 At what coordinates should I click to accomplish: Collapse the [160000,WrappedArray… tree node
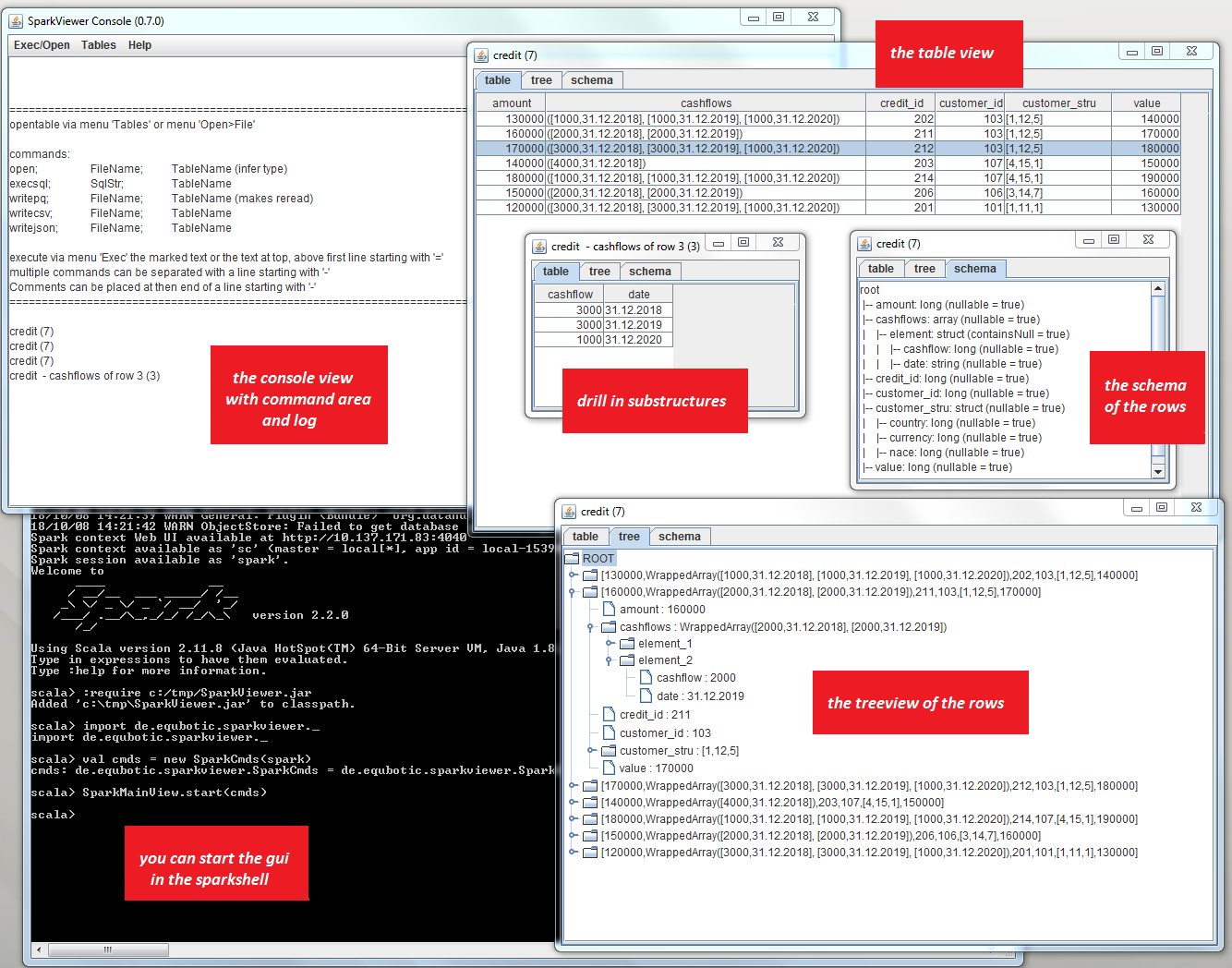573,592
